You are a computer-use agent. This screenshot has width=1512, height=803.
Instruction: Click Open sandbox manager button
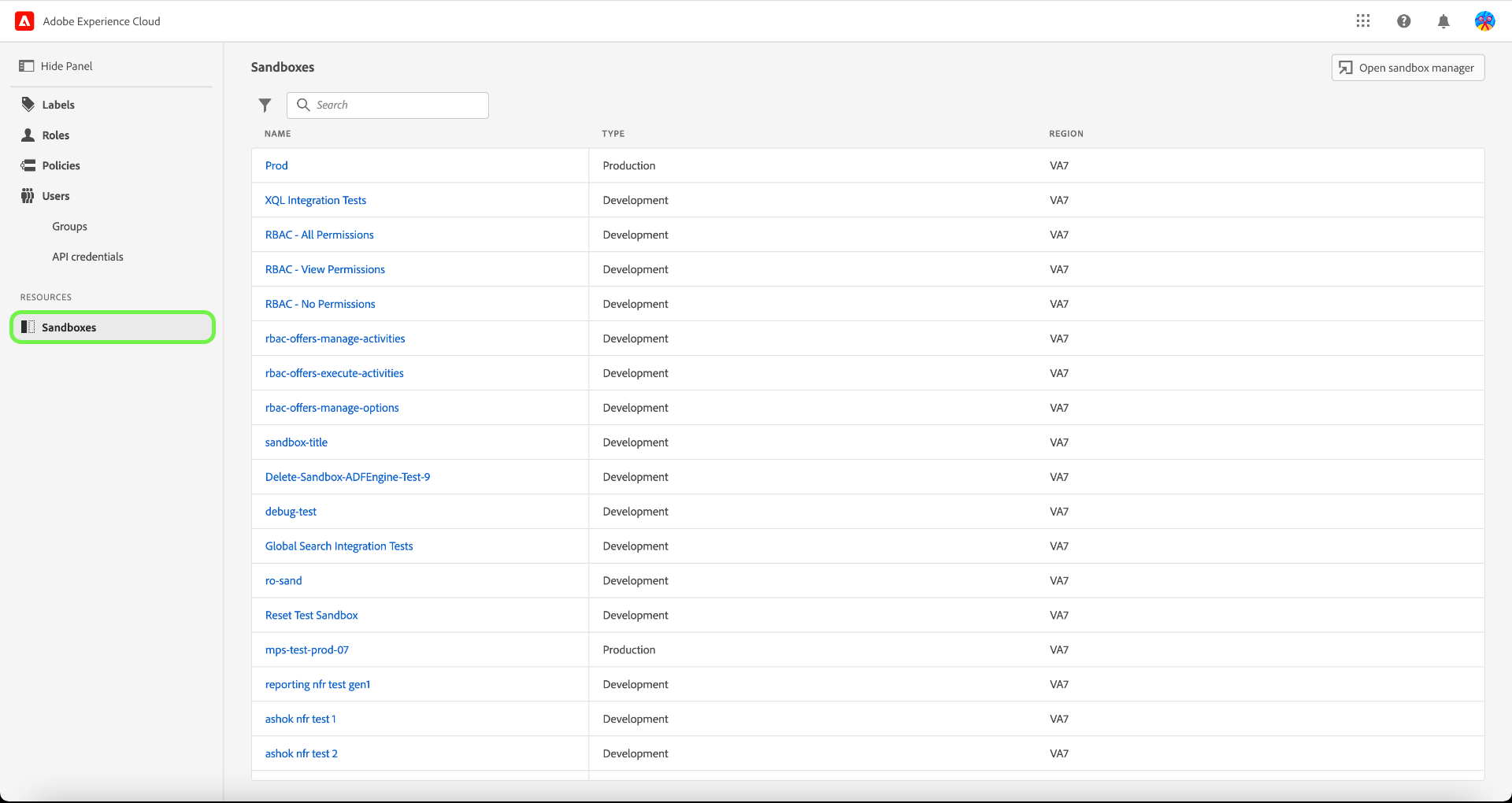pyautogui.click(x=1407, y=67)
